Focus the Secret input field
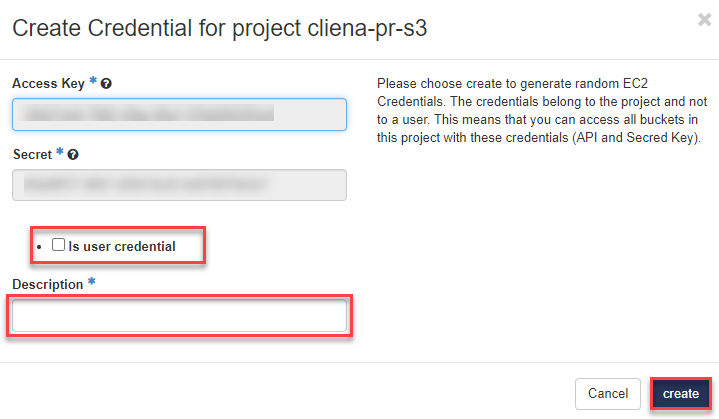Screen dimensions: 719x419 [x=179, y=185]
